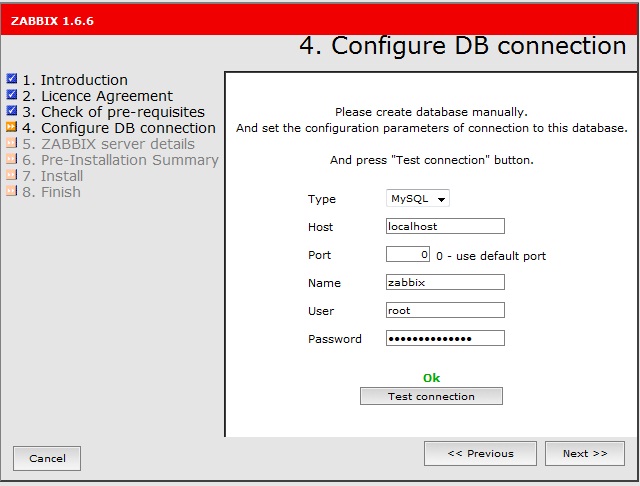Click the arrow icon beside Configure DB connection
Viewport: 640px width, 486px height.
[x=12, y=128]
